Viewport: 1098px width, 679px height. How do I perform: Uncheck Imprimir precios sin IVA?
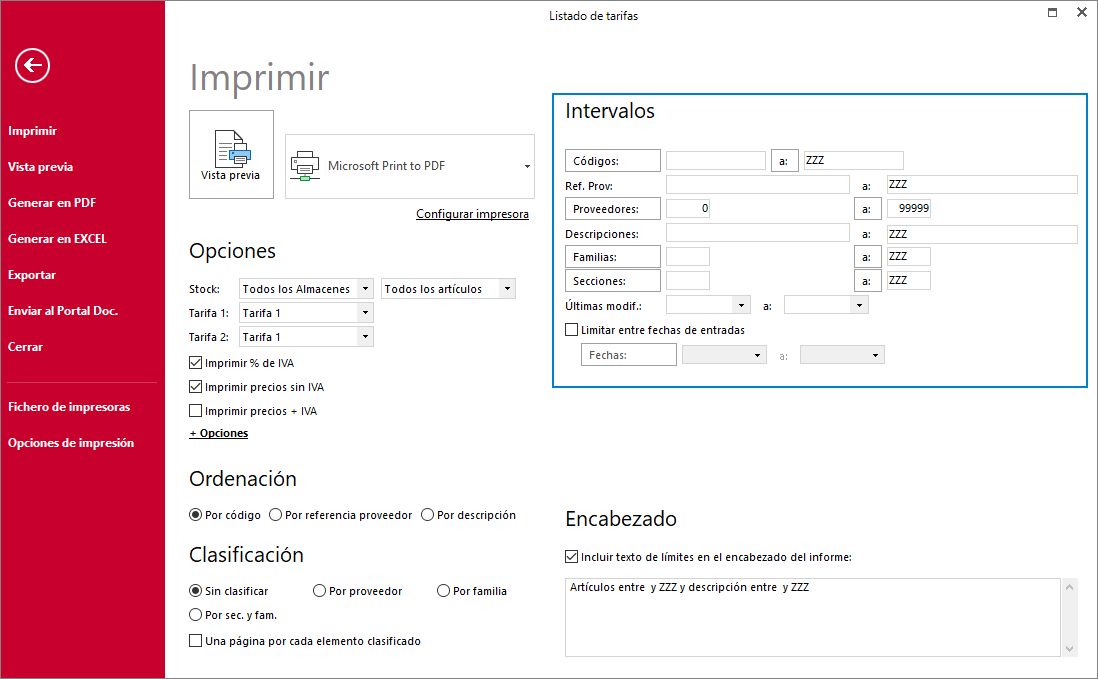tap(195, 387)
